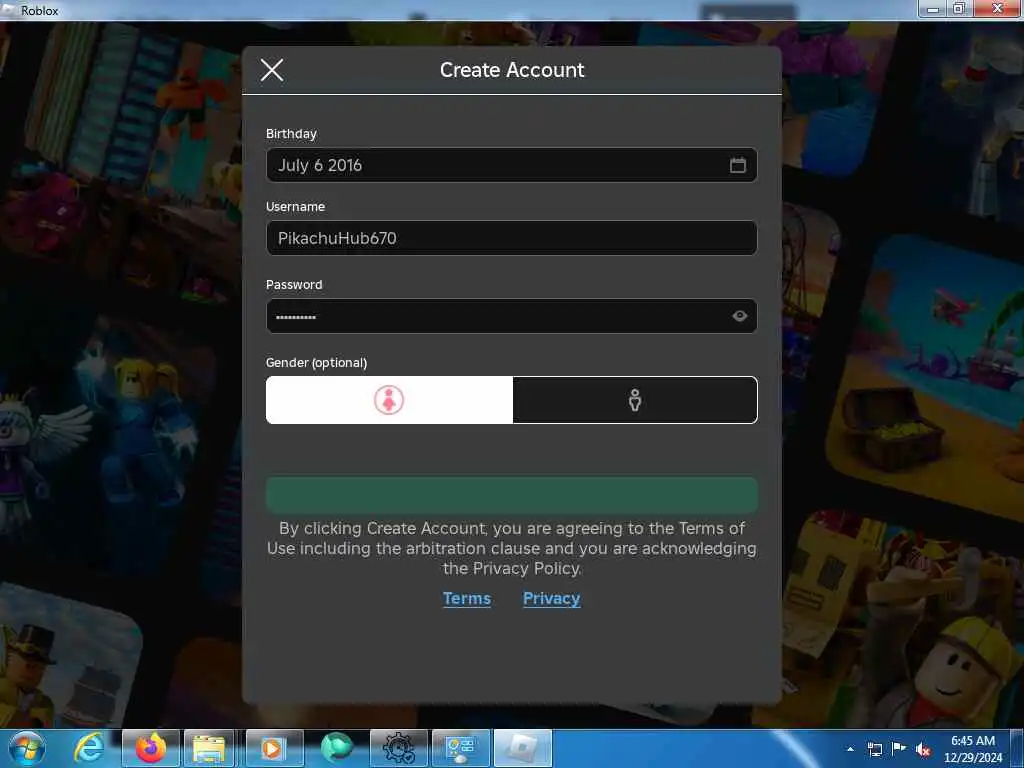Click the muted volume tray icon
Image resolution: width=1024 pixels, height=768 pixels.
(x=923, y=749)
